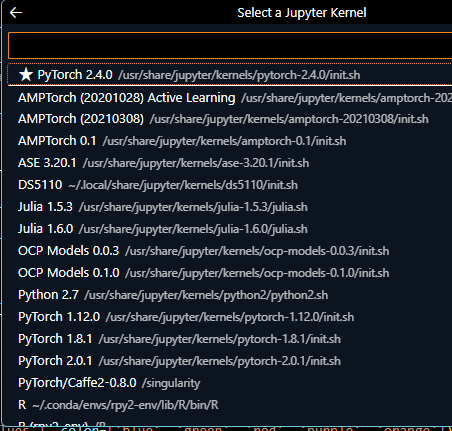Pick the PyTorch 1.12.0 kernel
This screenshot has width=452, height=431.
(230, 317)
